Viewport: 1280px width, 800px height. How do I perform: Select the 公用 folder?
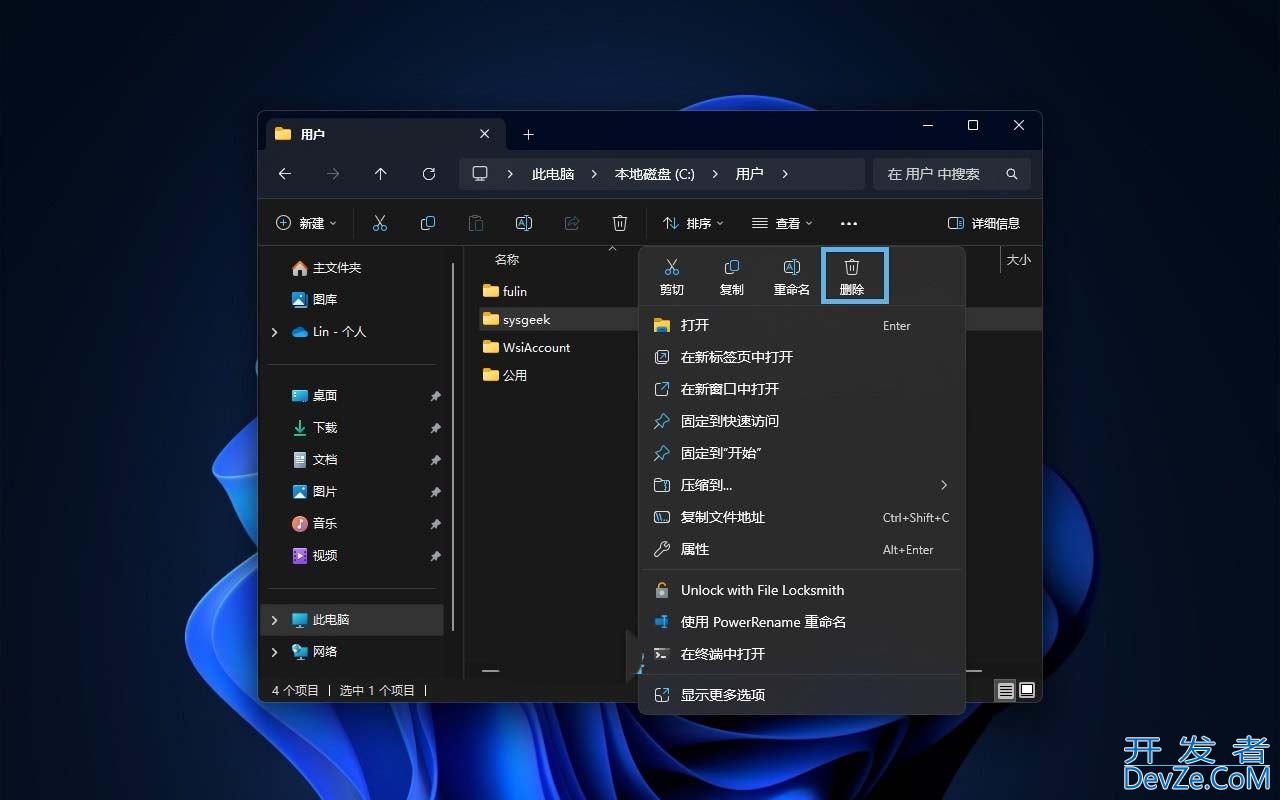504,375
